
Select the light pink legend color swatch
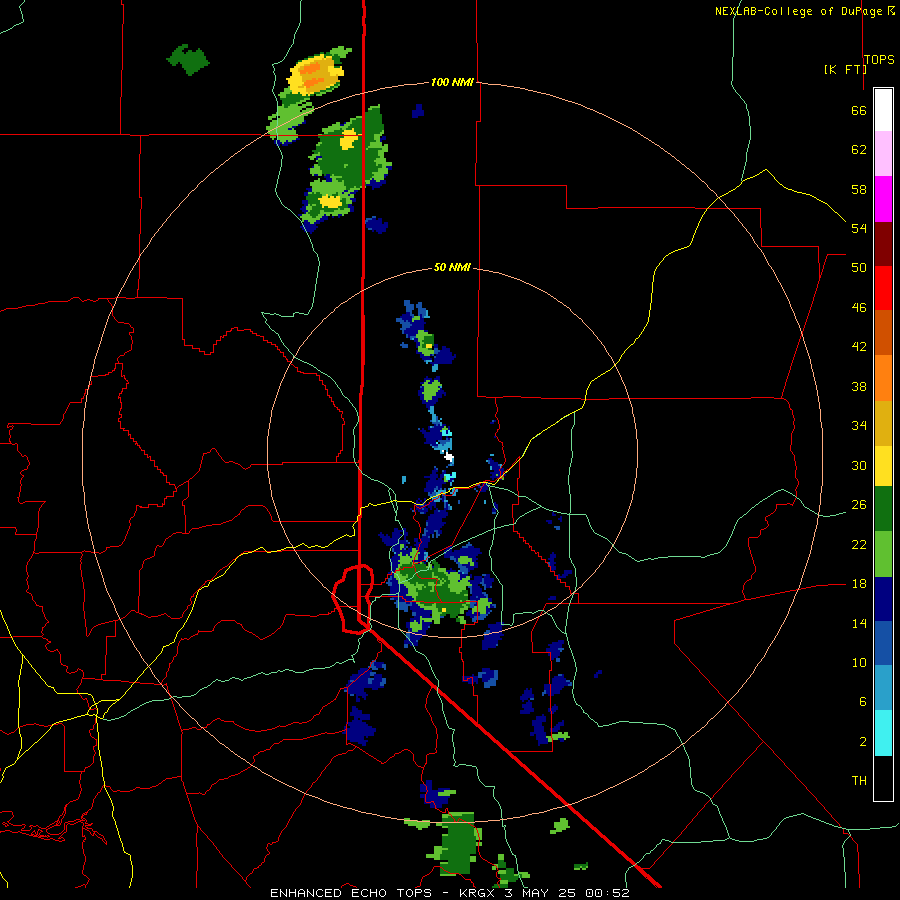click(883, 153)
